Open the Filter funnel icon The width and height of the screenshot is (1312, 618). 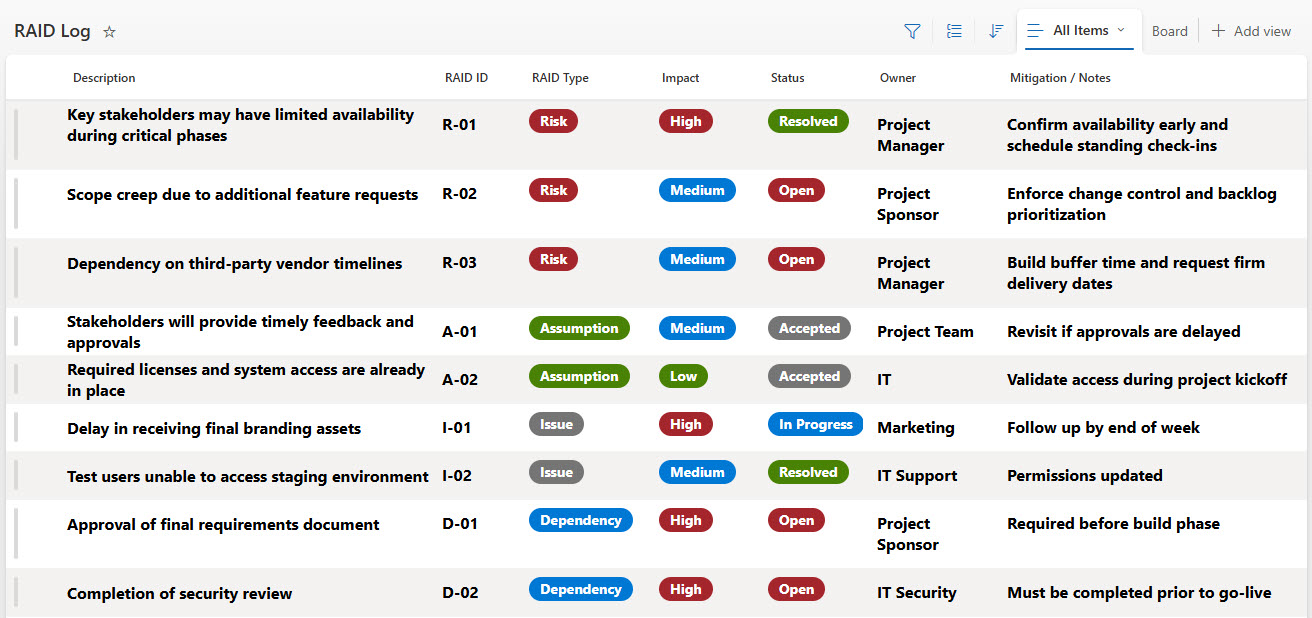912,32
